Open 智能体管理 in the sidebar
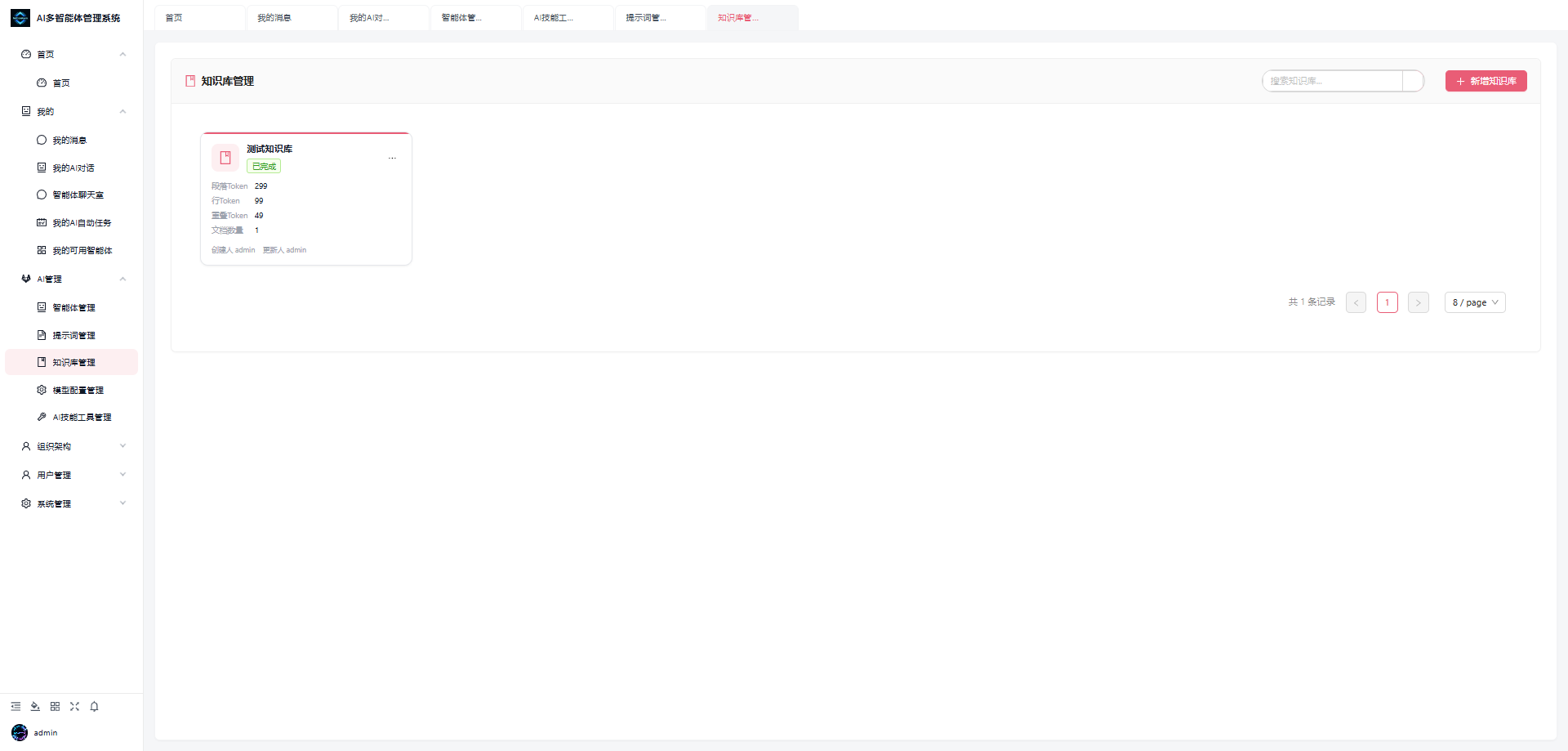 [72, 307]
